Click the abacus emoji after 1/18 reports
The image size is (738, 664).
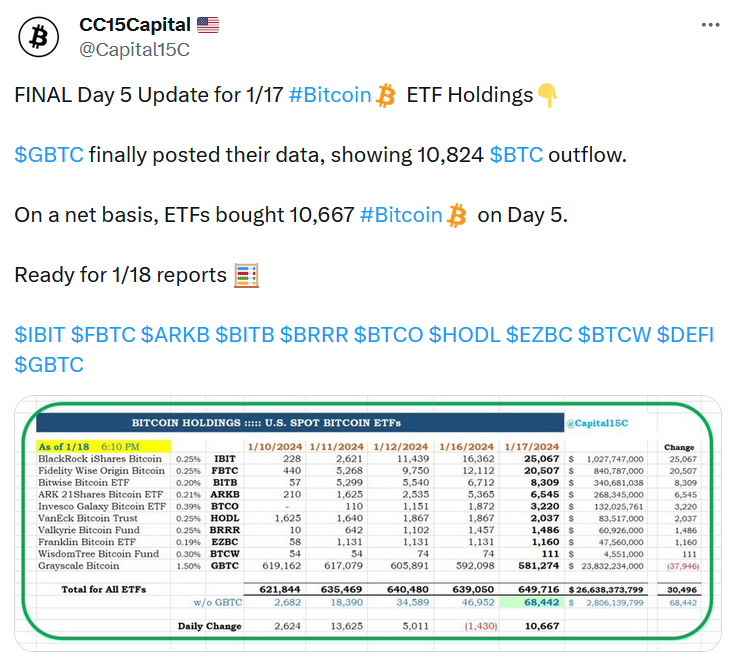point(246,275)
